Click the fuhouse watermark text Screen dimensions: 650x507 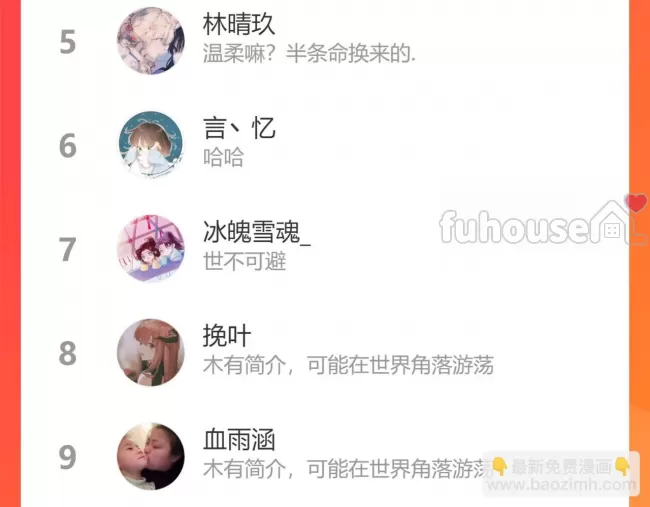514,227
